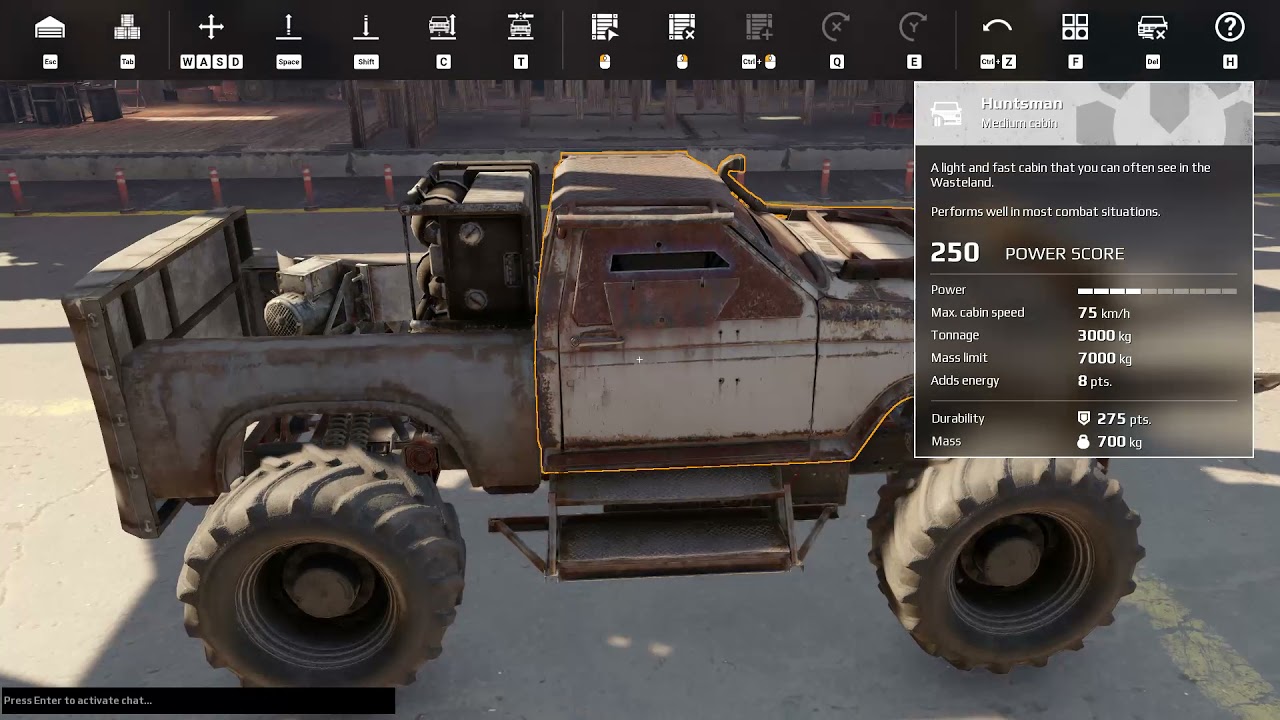Click the Space key label
The height and width of the screenshot is (720, 1280).
pyautogui.click(x=288, y=62)
